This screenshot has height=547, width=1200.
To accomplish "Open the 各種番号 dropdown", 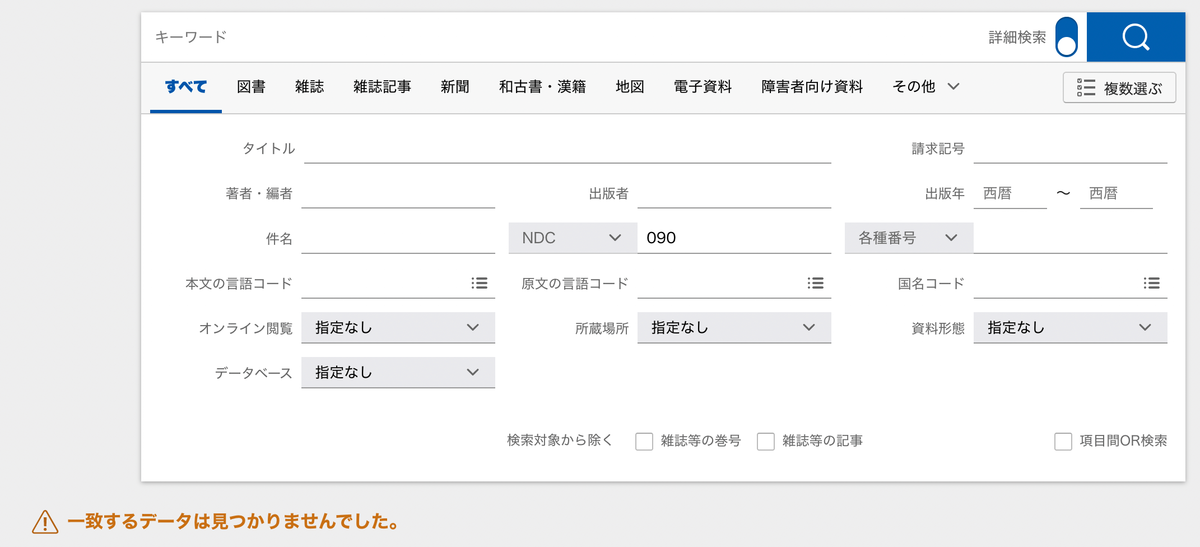I will pyautogui.click(x=909, y=238).
